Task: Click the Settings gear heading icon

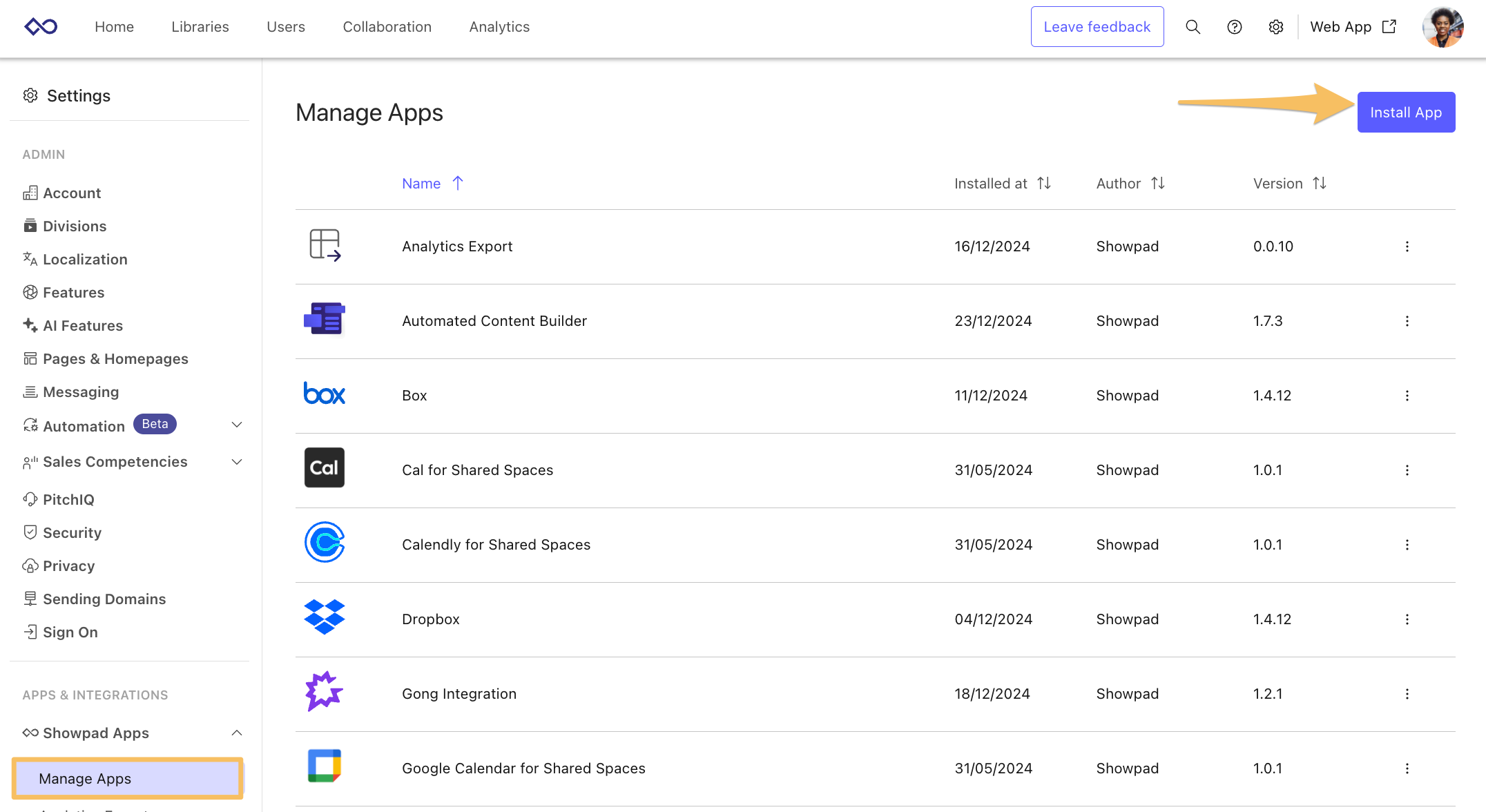Action: point(30,95)
